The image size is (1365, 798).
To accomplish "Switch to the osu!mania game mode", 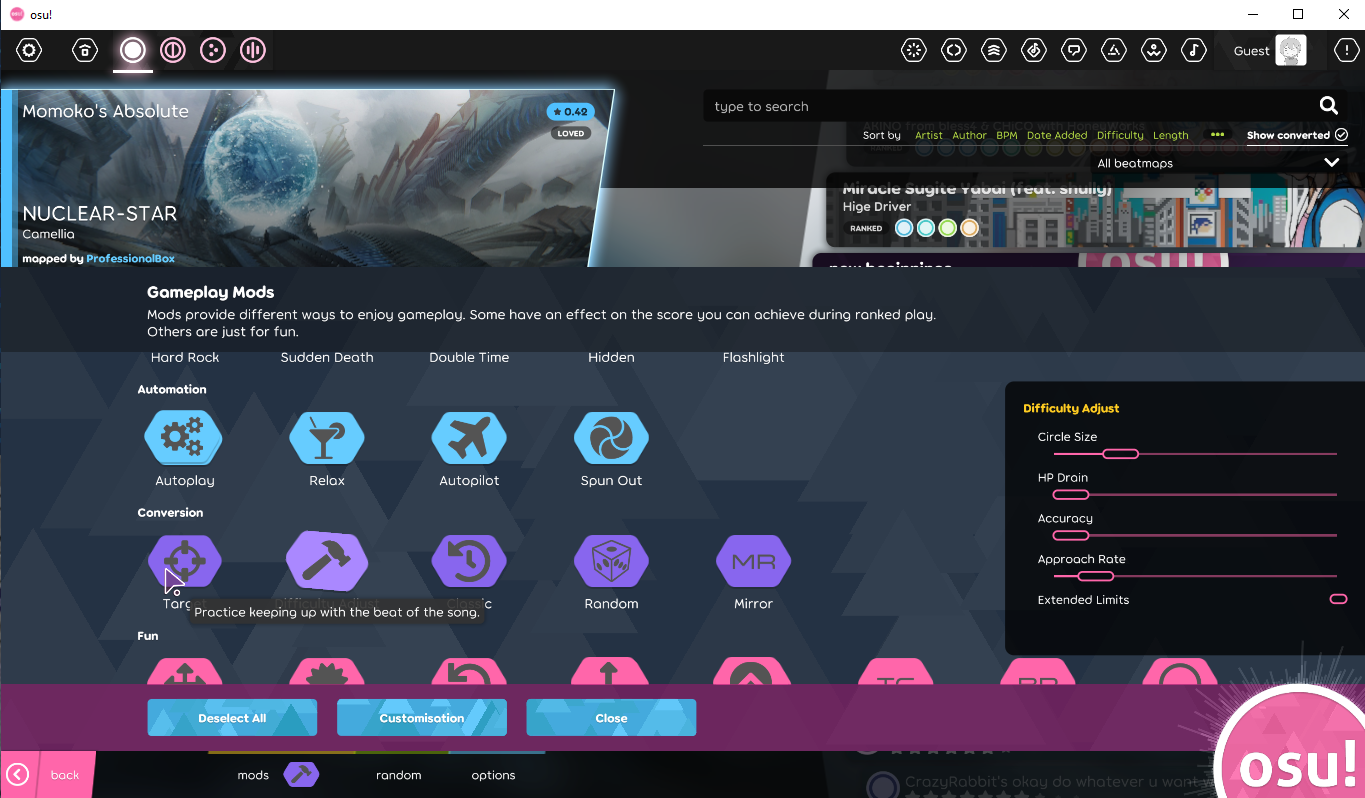I will pos(251,50).
